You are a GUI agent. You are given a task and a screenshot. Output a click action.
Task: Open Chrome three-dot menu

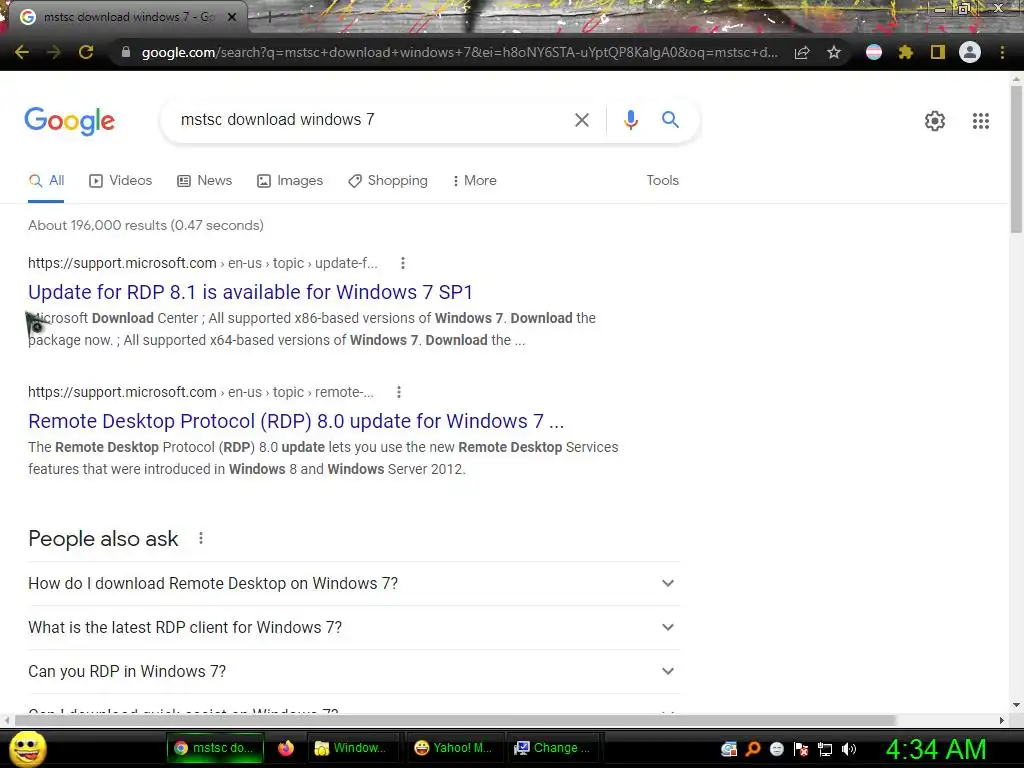pos(1002,52)
